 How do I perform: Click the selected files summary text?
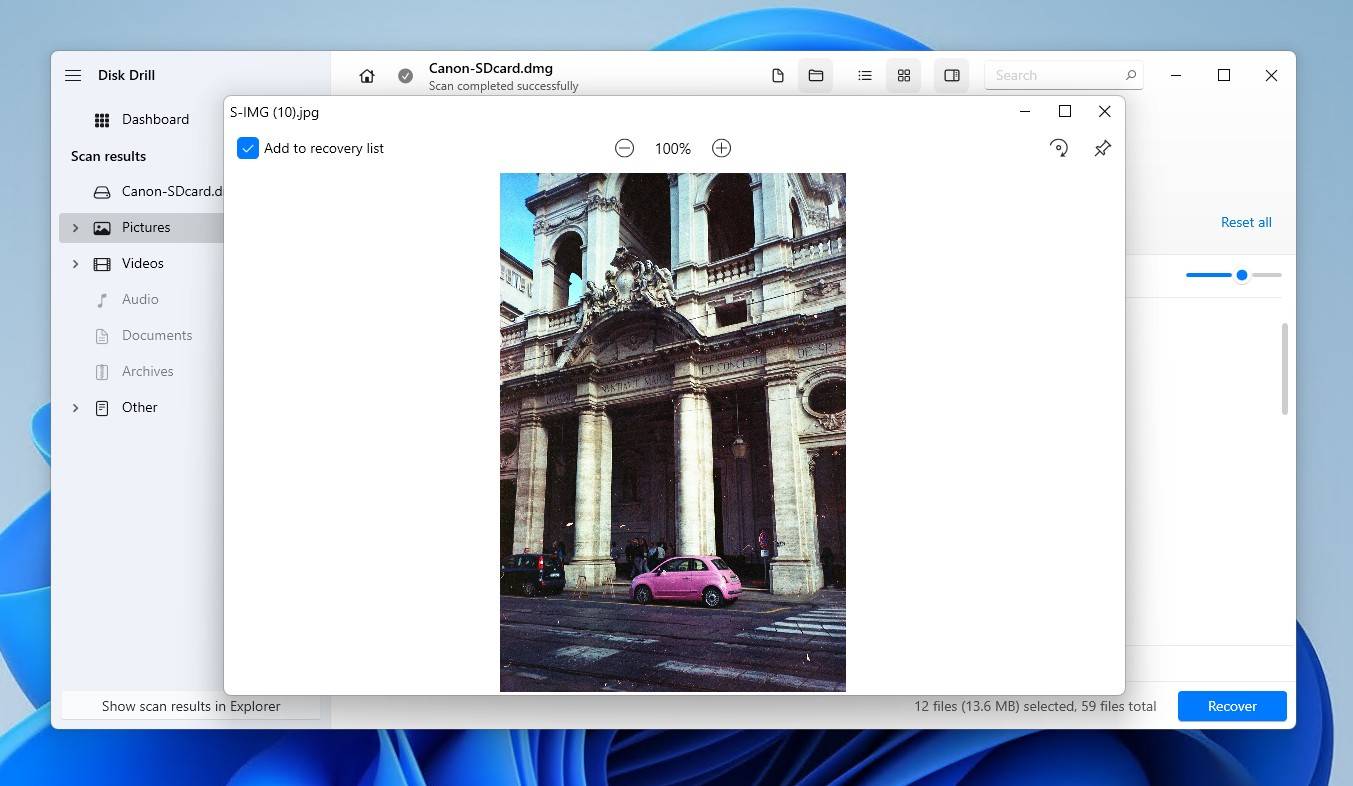(x=1035, y=706)
